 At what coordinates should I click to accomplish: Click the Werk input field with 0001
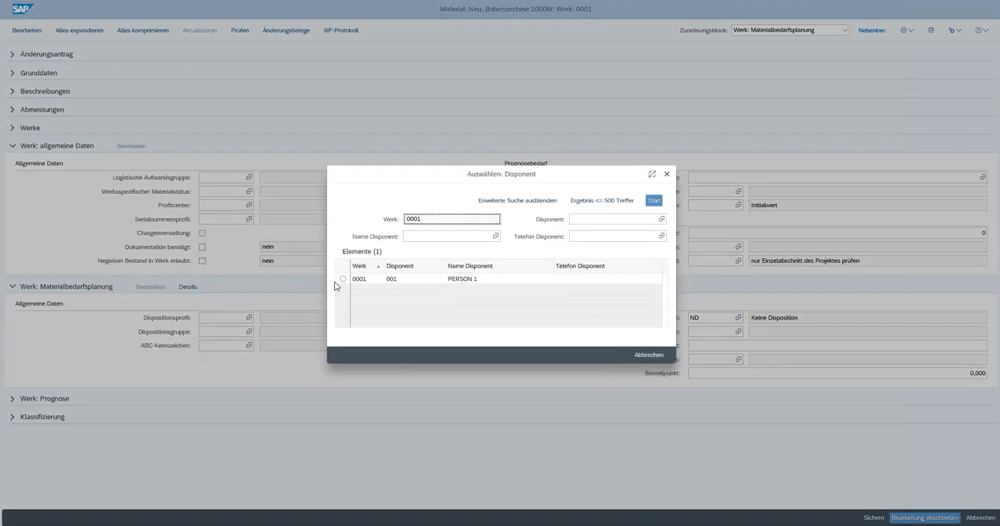pos(452,219)
